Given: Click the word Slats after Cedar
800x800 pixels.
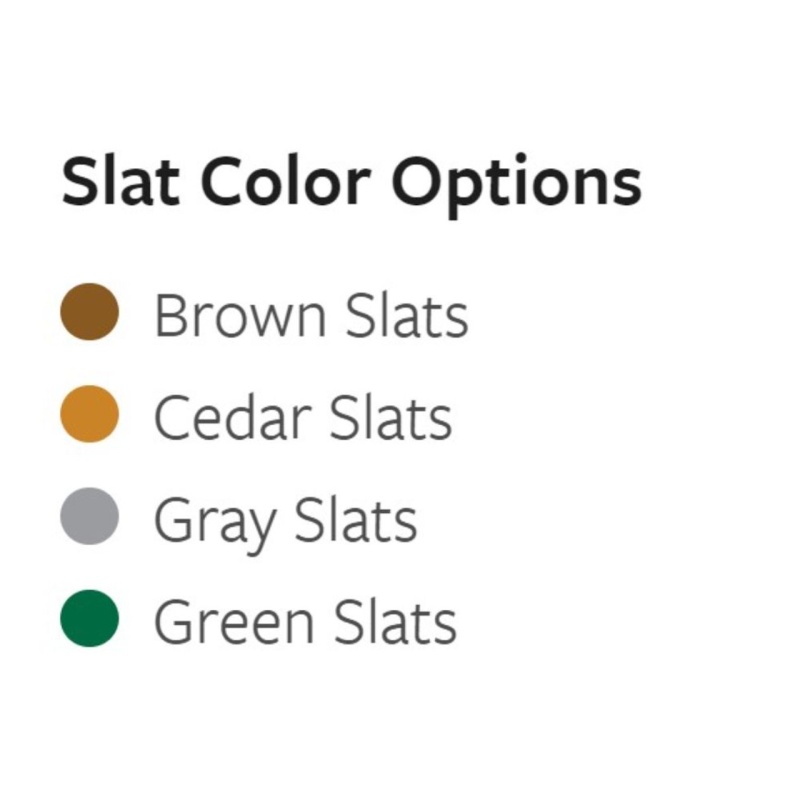Looking at the screenshot, I should (391, 418).
